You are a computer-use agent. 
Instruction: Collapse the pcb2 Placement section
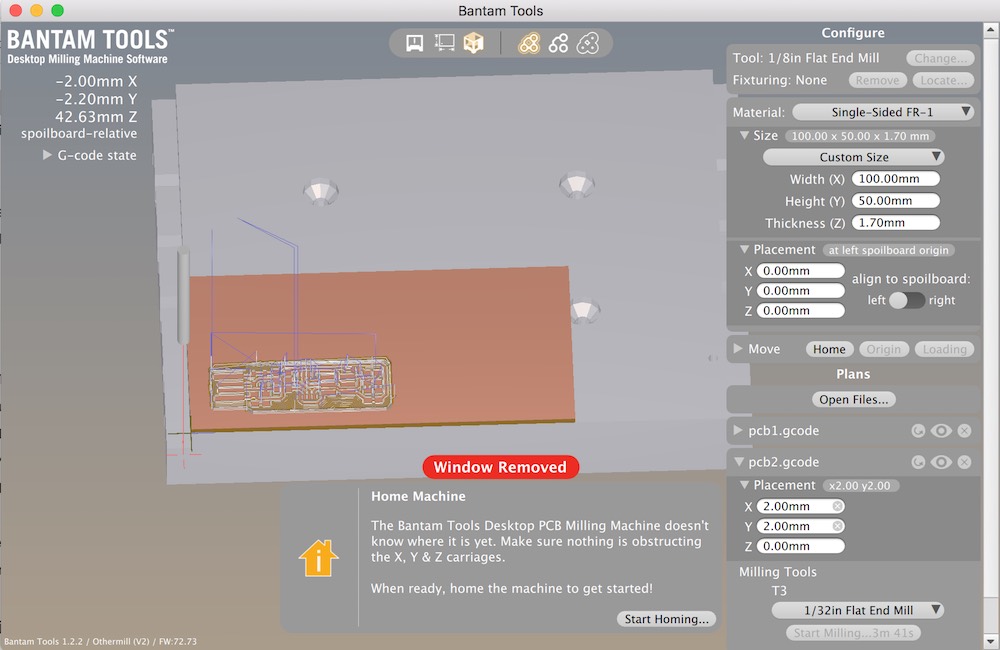coord(744,485)
